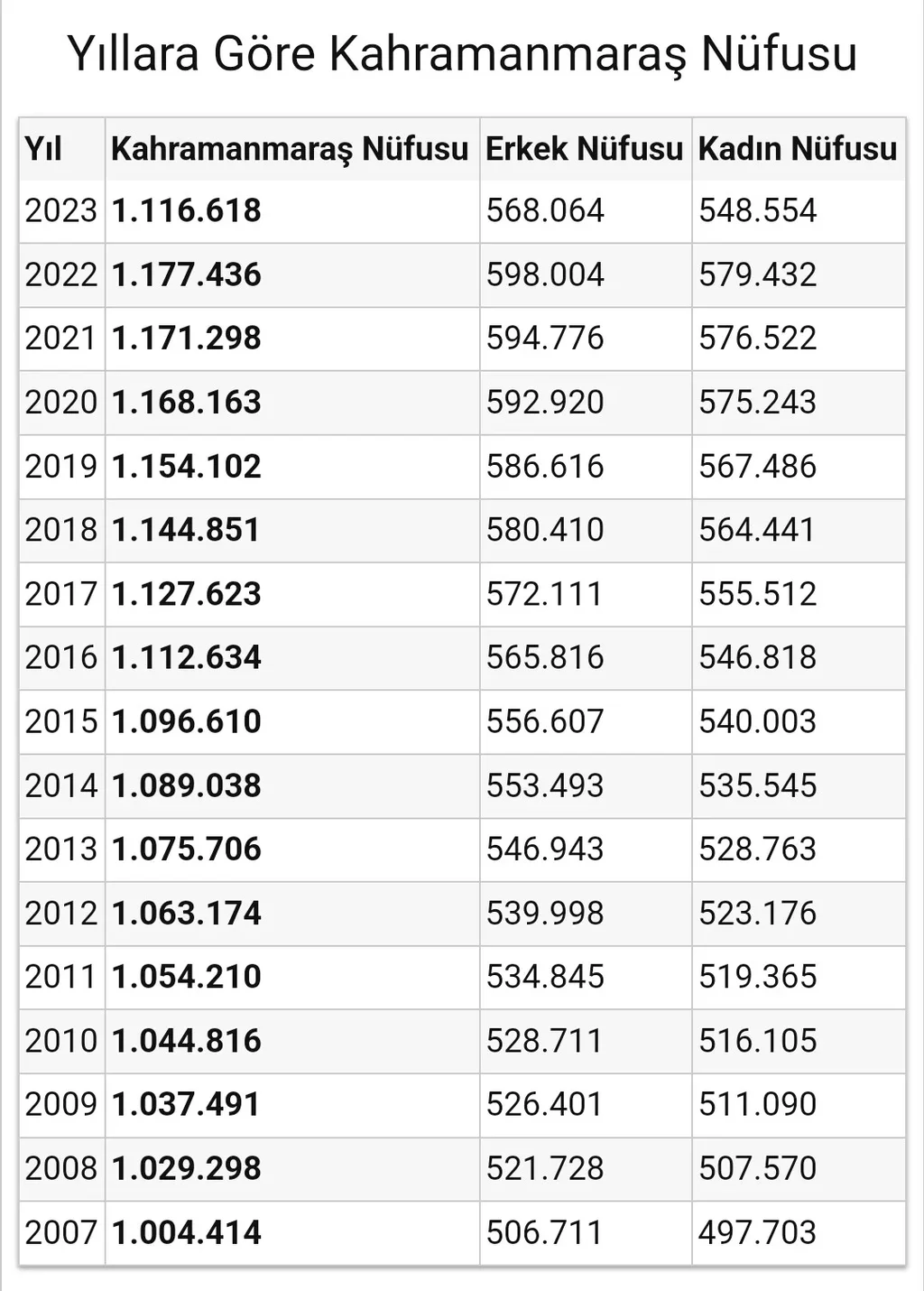Viewport: 924px width, 1291px height.
Task: Click the 2022 male population 598.004
Action: pos(545,275)
